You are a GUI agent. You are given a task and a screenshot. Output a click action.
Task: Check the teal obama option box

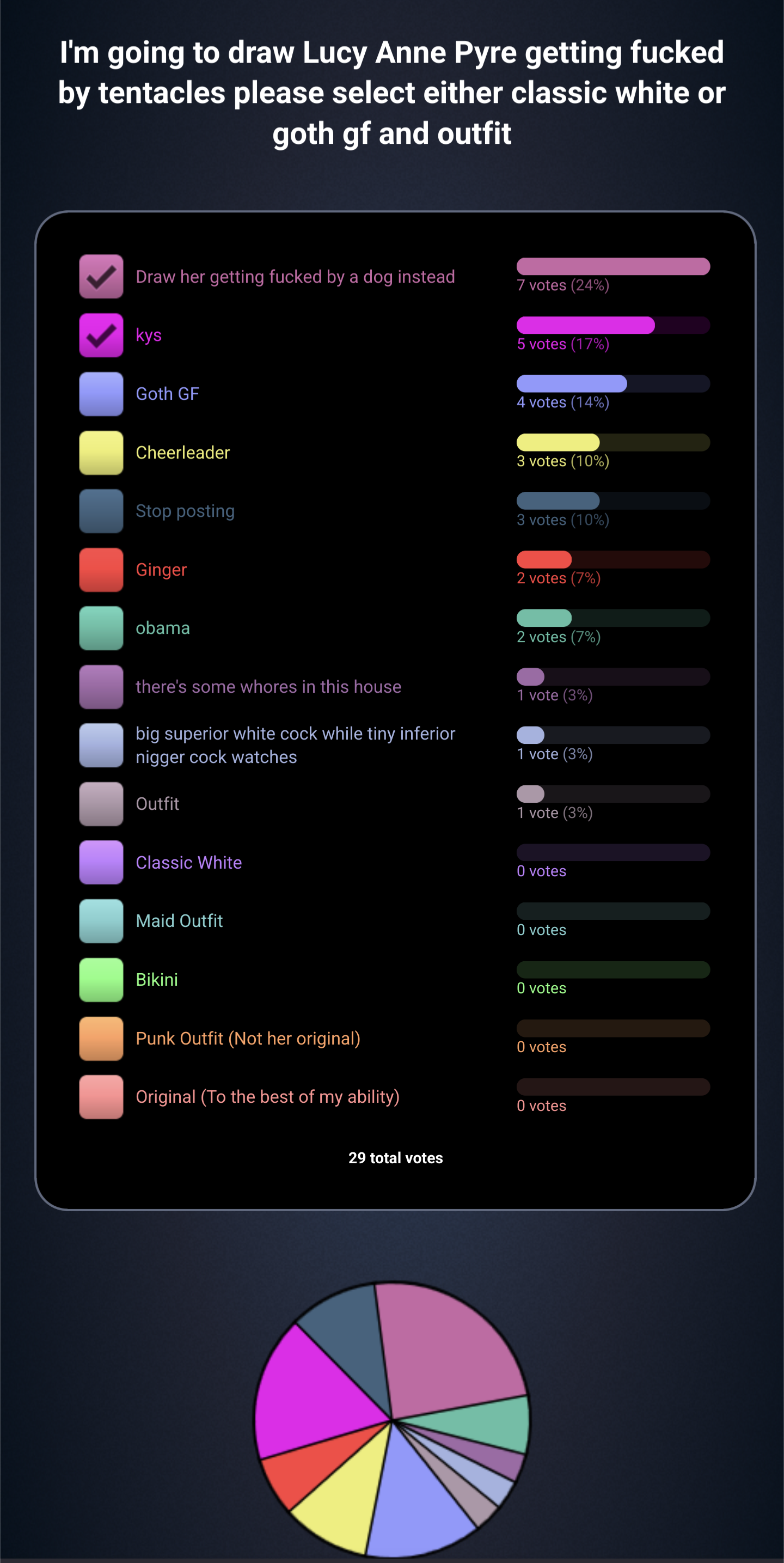(101, 628)
